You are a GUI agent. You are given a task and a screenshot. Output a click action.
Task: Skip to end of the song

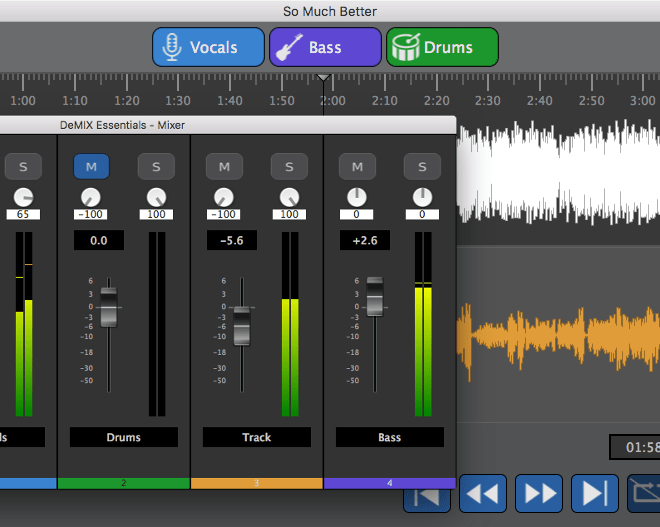point(595,493)
